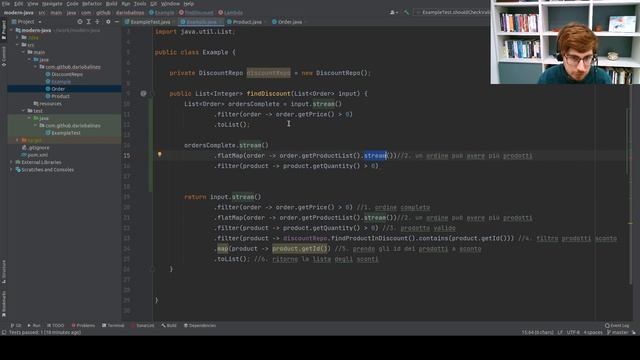
Task: Open the ExampleTest run configuration selector
Action: (x=452, y=13)
